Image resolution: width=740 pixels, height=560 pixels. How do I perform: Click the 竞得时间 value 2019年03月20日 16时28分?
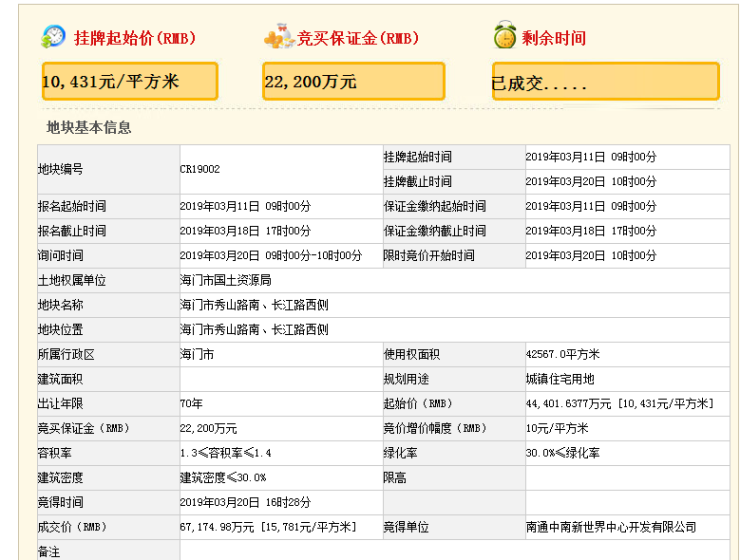(245, 502)
